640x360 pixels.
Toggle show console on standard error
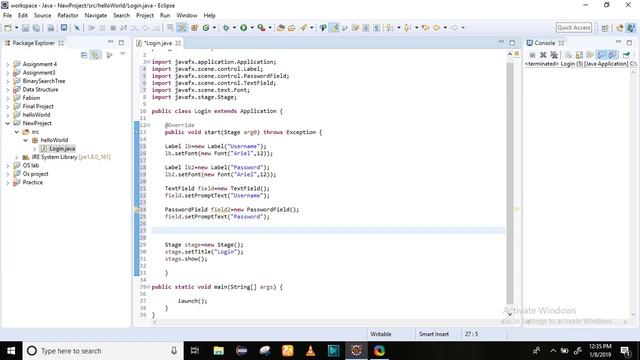(x=612, y=55)
